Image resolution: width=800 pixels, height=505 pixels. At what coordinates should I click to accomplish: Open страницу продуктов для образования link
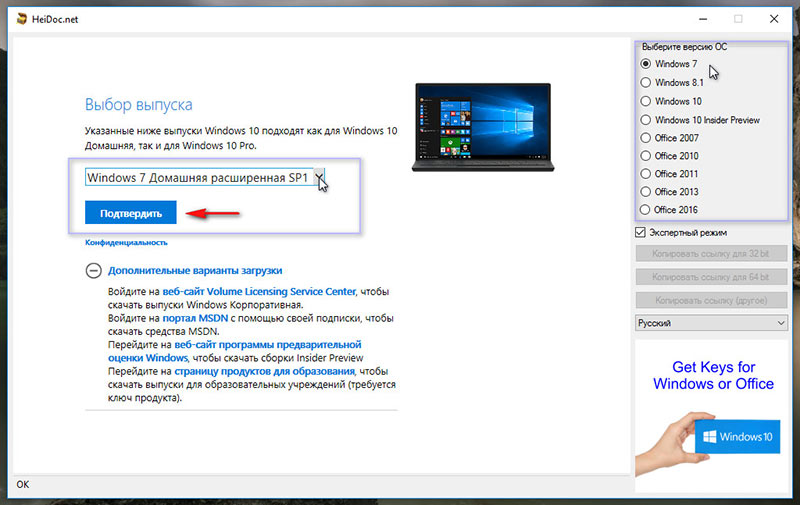(264, 371)
